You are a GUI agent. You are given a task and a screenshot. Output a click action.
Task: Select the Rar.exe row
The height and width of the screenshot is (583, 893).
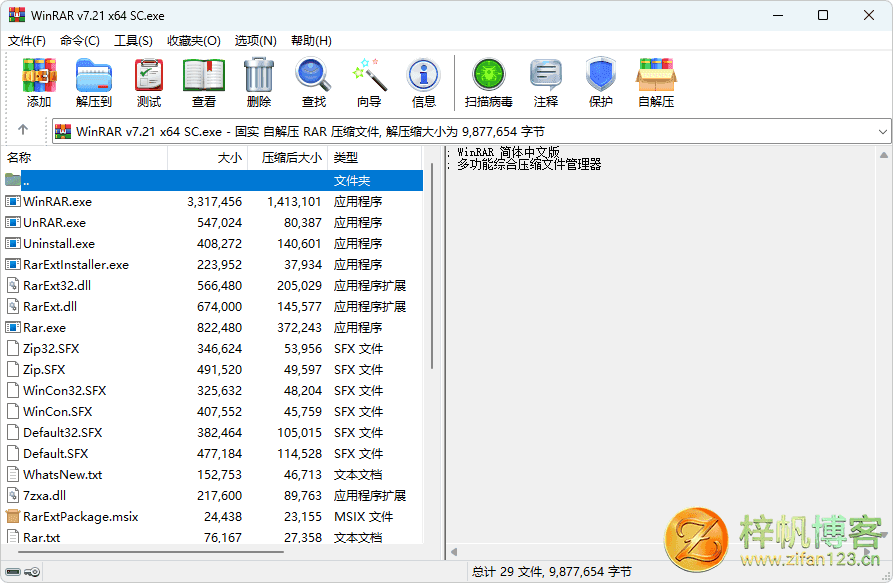(x=214, y=327)
